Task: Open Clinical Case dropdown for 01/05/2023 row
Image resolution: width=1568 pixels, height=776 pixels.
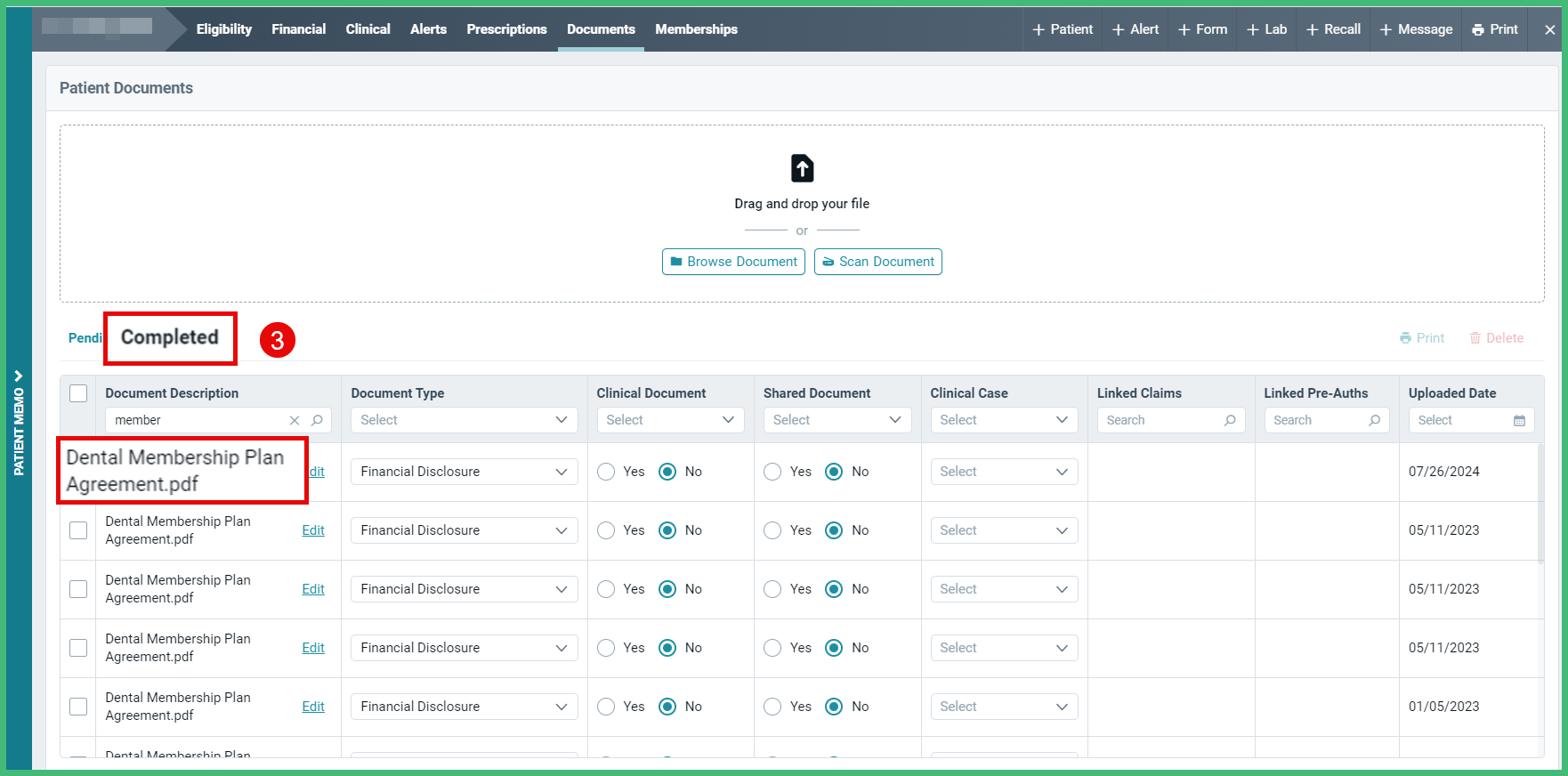Action: [1005, 707]
